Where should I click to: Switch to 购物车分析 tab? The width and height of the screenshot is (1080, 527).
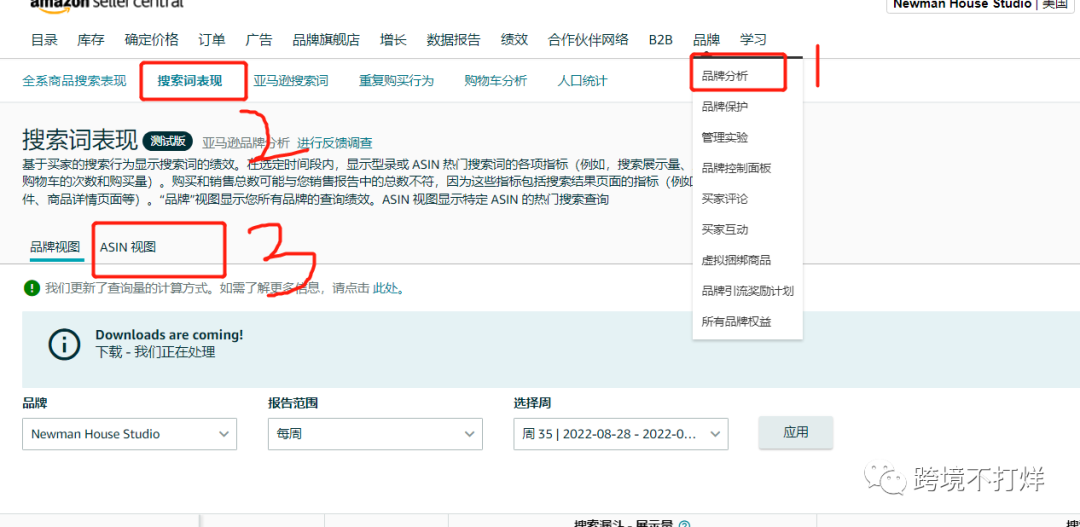point(495,81)
